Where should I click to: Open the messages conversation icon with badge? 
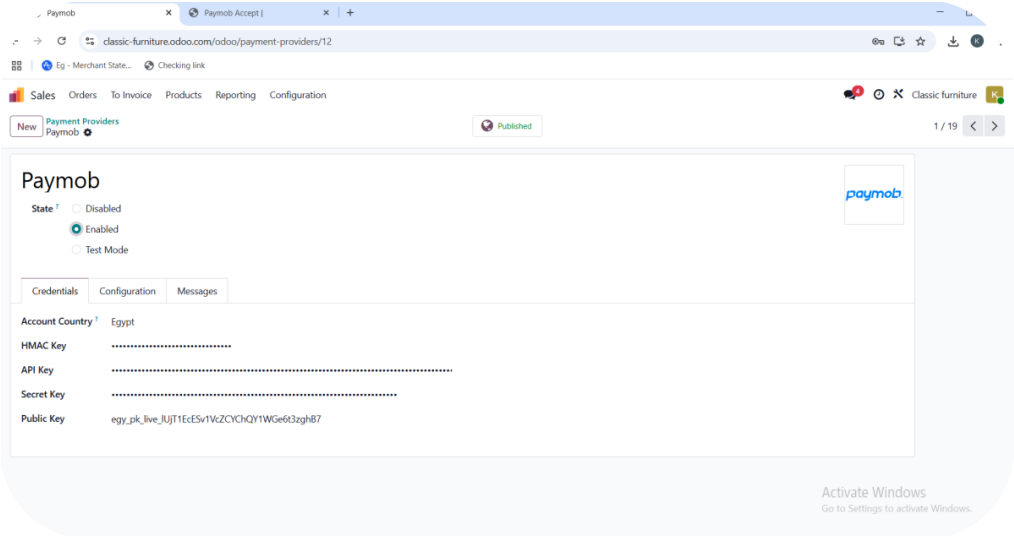tap(850, 95)
